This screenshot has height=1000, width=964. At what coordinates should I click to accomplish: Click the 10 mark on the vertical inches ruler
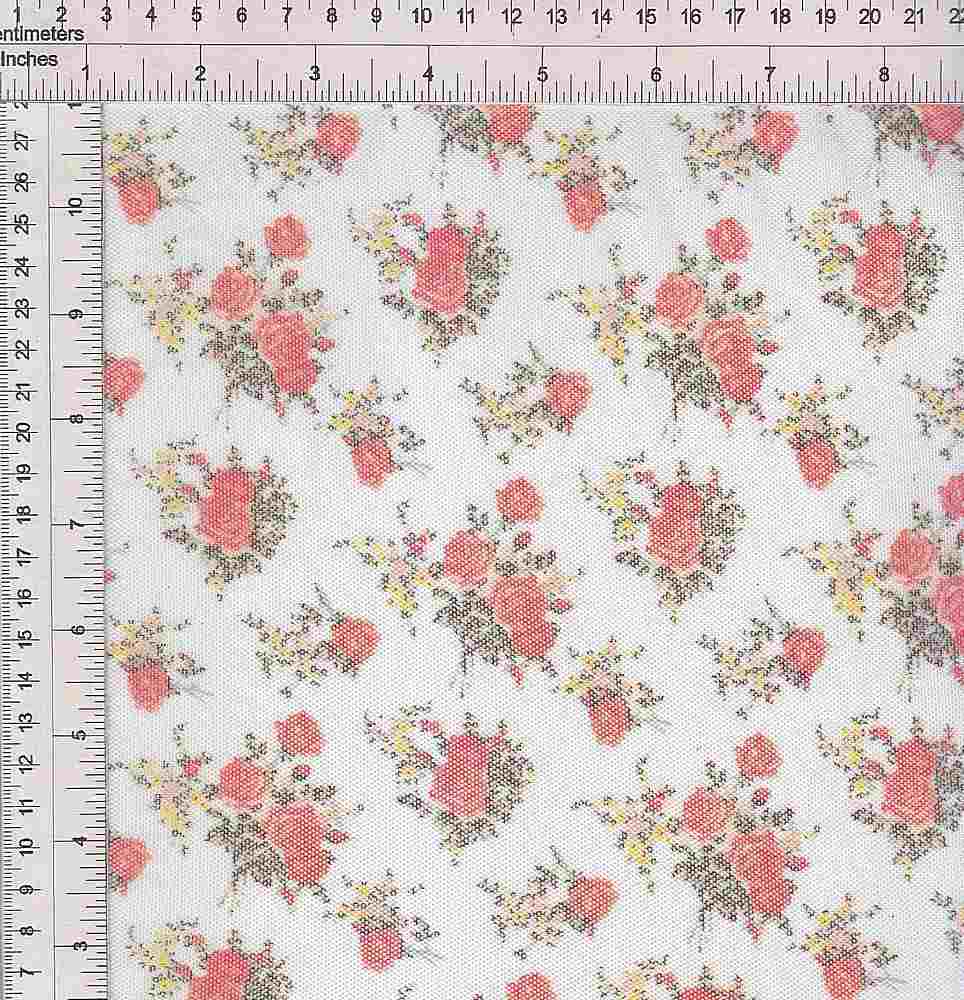(x=76, y=205)
